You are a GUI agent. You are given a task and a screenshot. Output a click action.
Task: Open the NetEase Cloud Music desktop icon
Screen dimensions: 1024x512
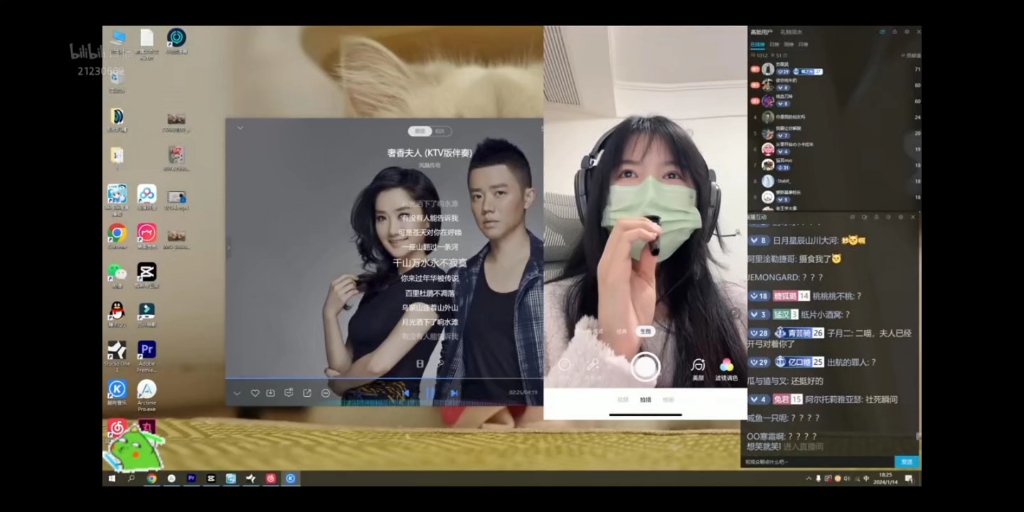coord(118,428)
